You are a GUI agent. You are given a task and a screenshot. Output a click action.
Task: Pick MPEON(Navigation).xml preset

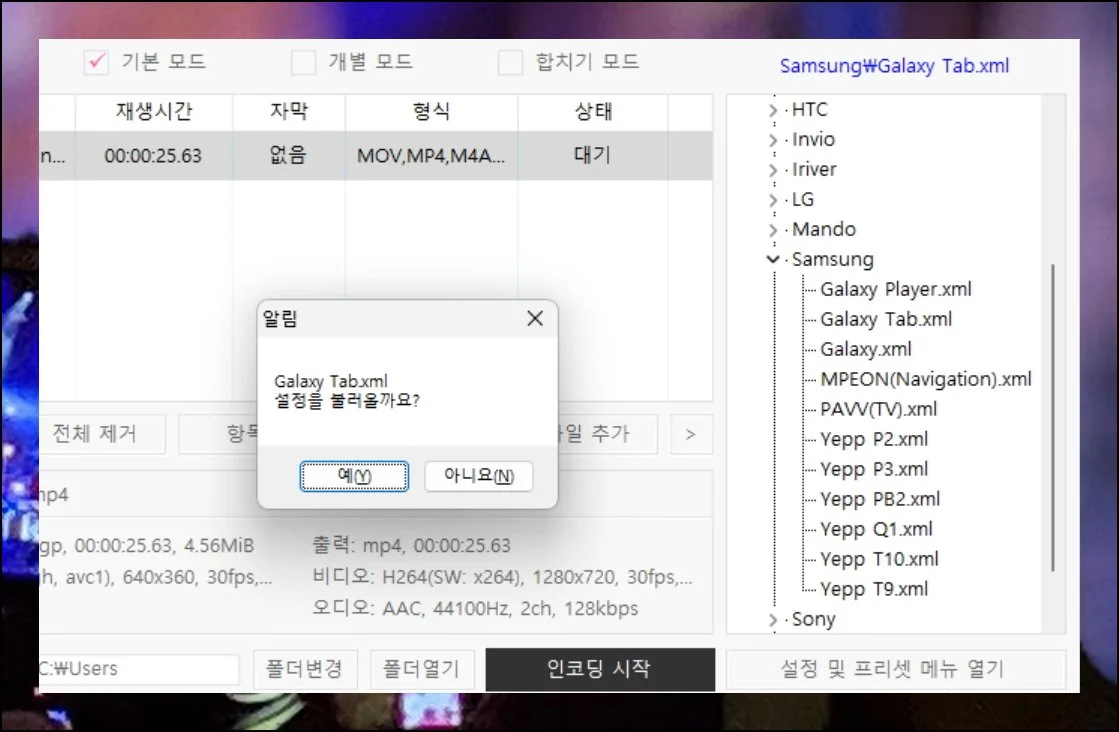pos(925,380)
